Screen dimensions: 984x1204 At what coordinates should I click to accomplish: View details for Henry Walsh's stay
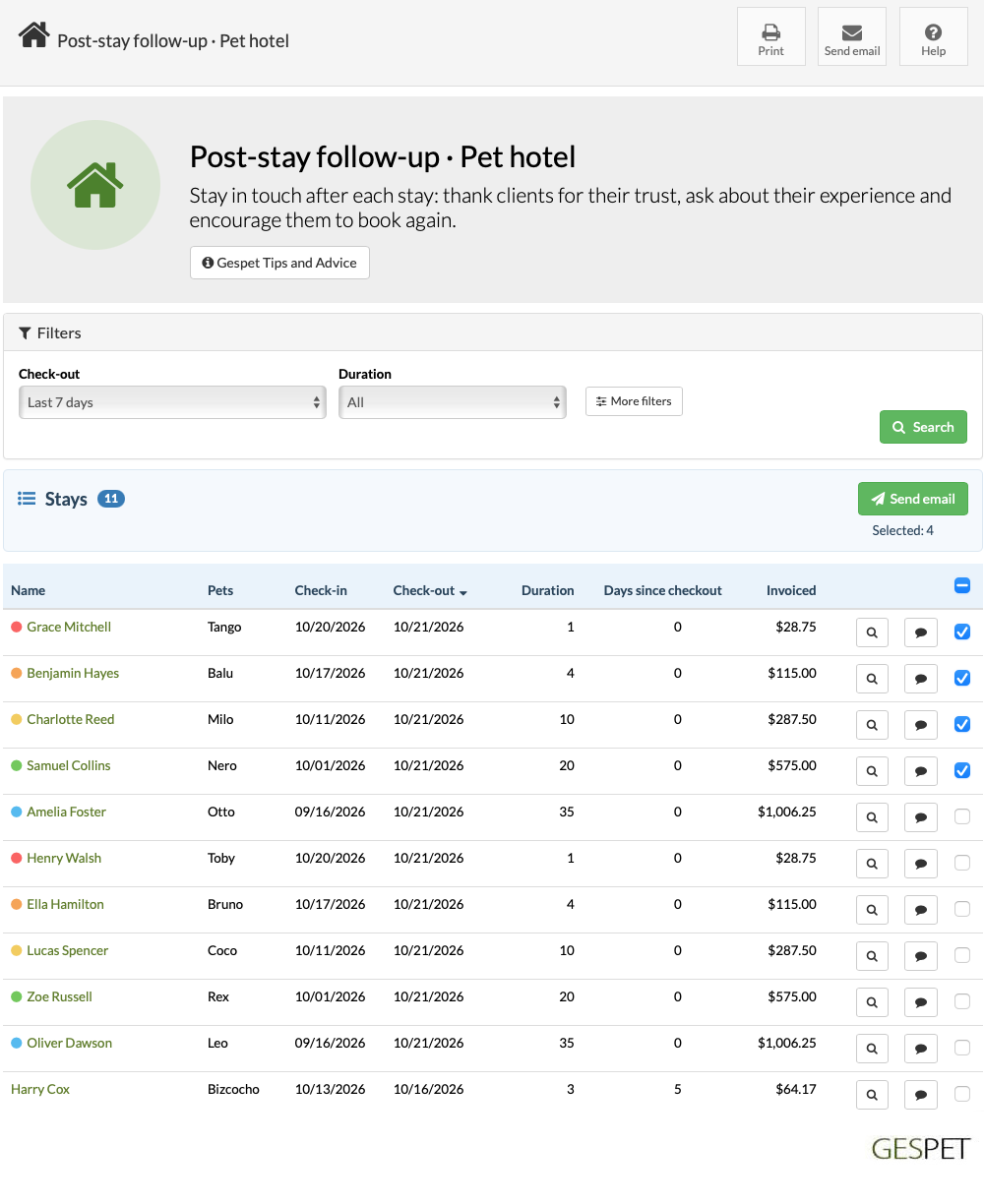click(x=872, y=864)
